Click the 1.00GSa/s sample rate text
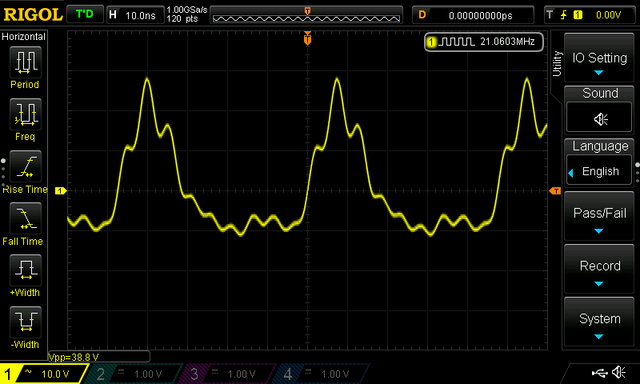 [187, 10]
